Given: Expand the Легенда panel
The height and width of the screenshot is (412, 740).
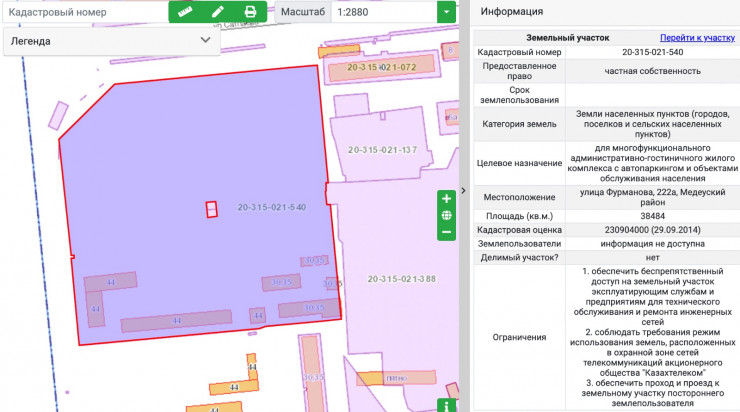Looking at the screenshot, I should pyautogui.click(x=205, y=40).
